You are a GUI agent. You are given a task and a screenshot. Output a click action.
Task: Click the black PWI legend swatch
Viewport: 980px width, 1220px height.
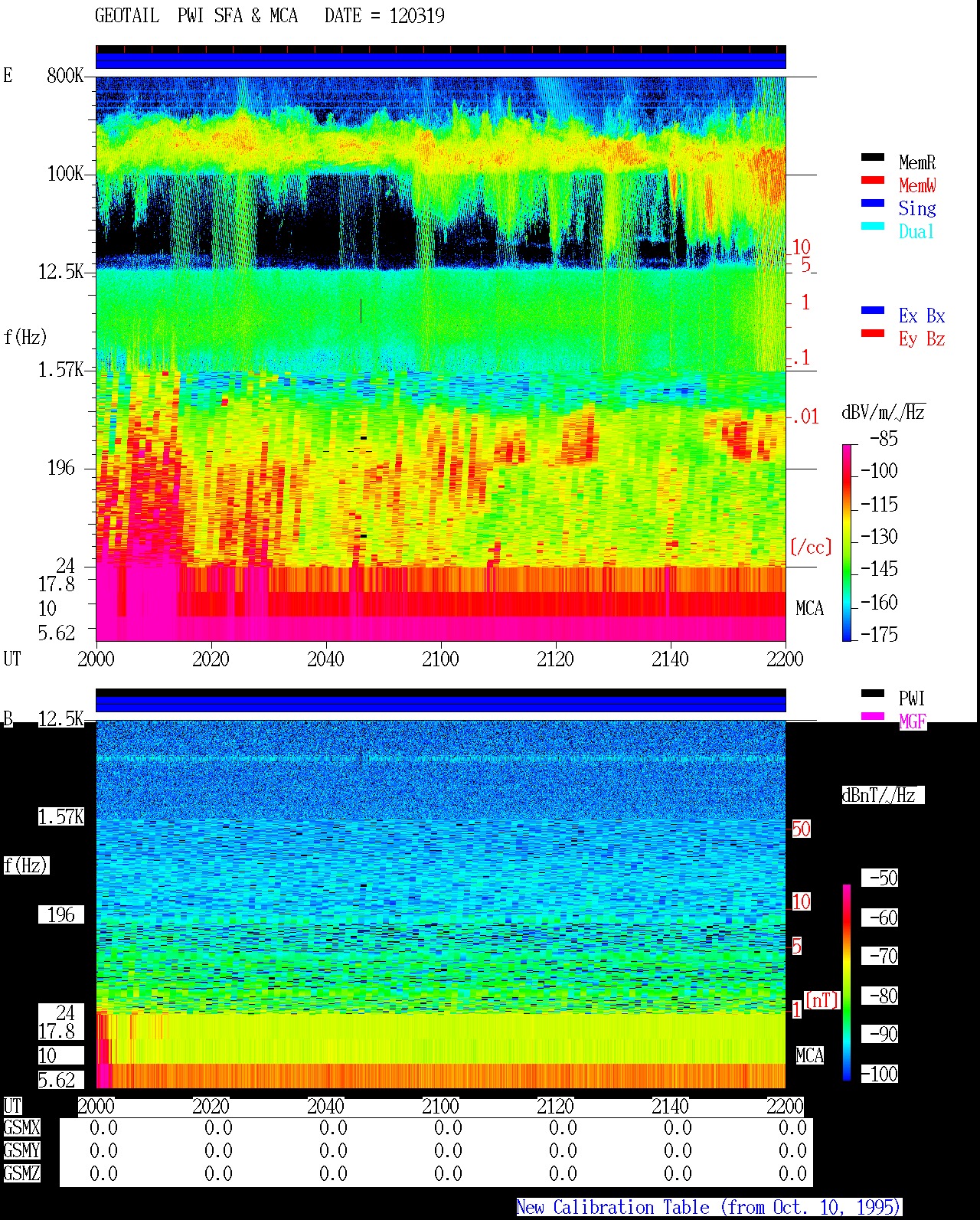pyautogui.click(x=873, y=693)
